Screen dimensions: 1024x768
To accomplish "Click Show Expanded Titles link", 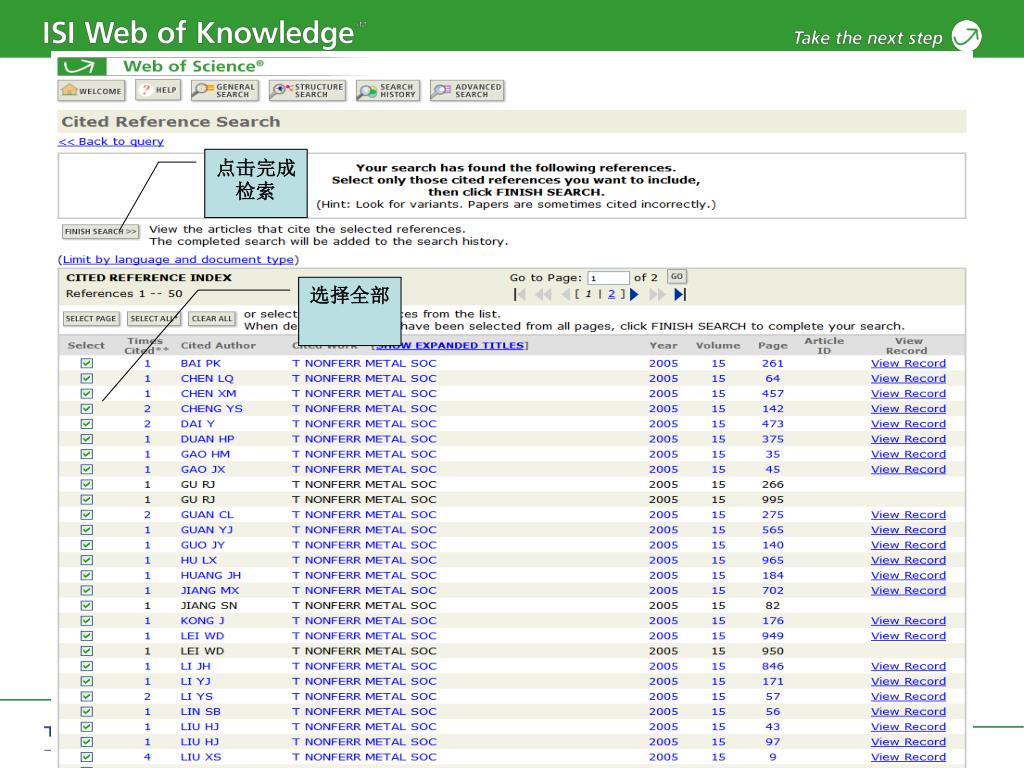I will (x=451, y=345).
